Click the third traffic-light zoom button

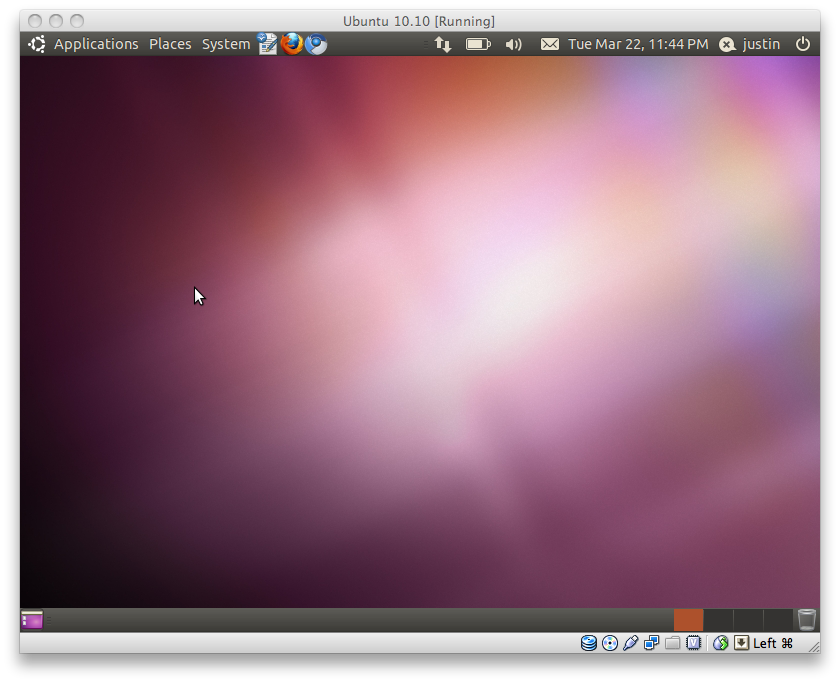pos(77,21)
